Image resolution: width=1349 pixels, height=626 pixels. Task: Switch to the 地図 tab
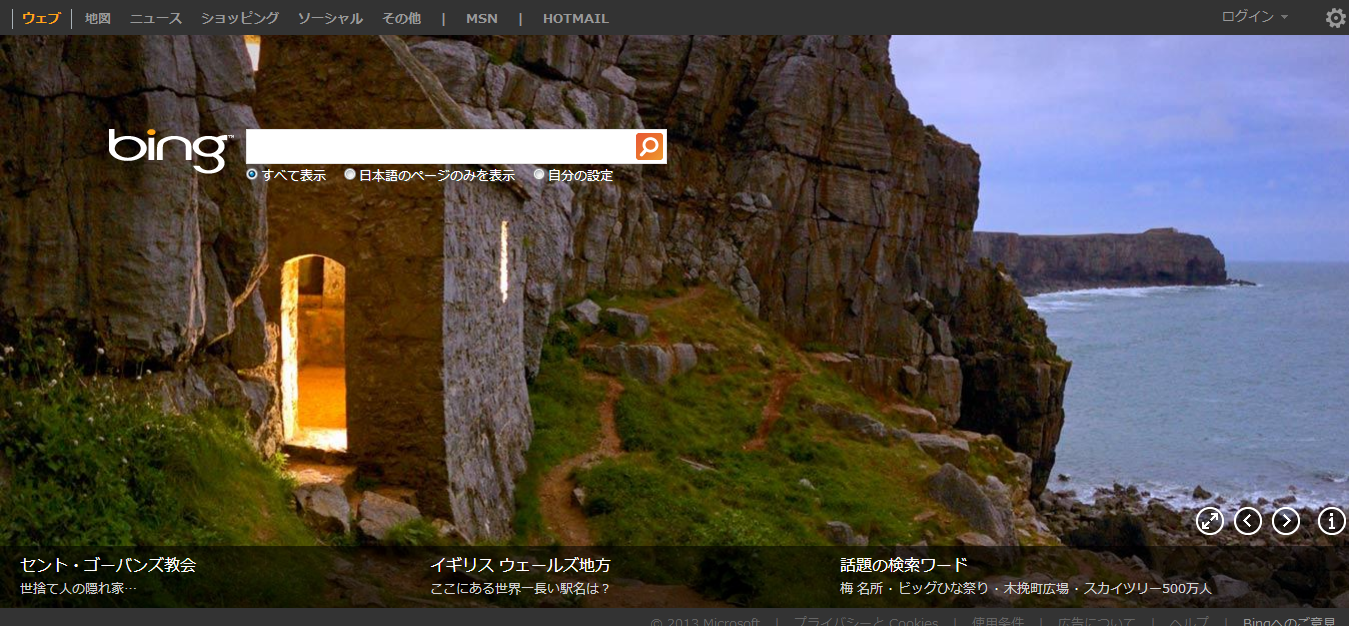click(x=98, y=18)
